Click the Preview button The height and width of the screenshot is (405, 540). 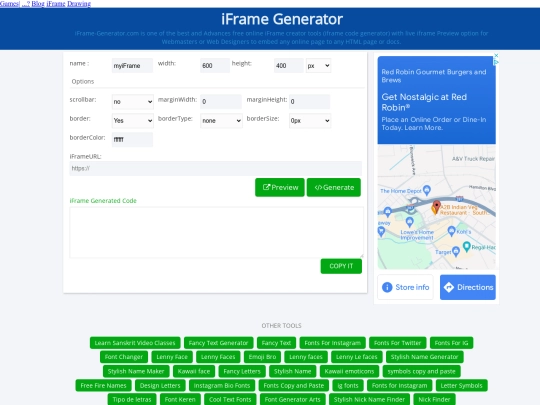point(280,187)
